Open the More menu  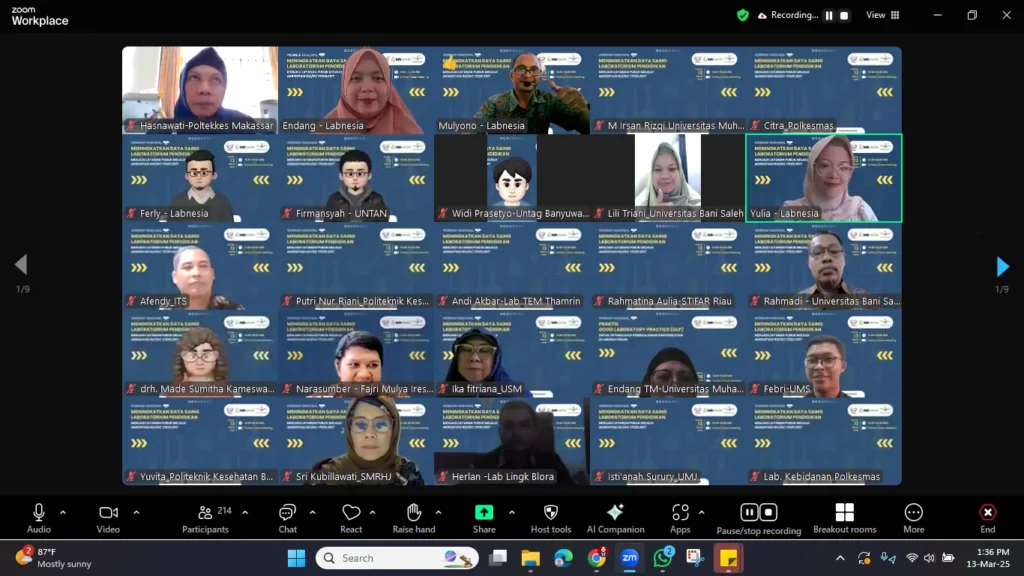click(x=913, y=516)
